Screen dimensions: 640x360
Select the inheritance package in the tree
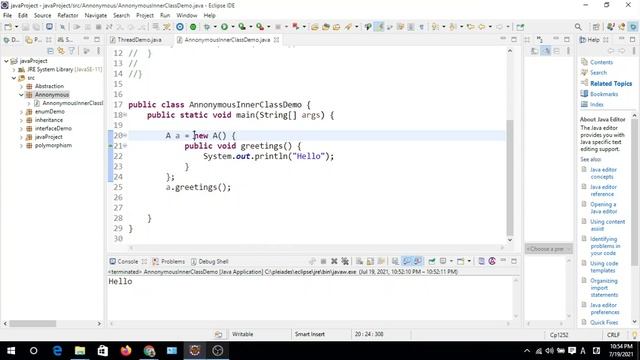click(49, 120)
